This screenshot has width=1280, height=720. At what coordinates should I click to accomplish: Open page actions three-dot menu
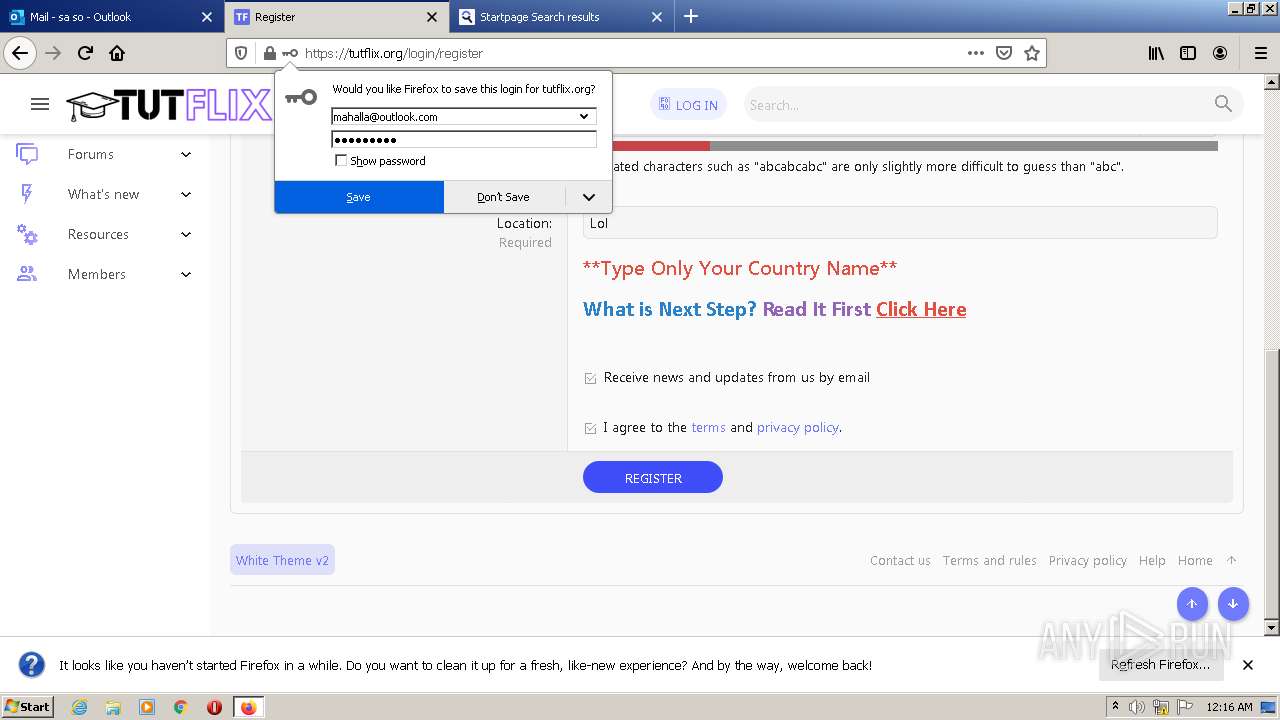pyautogui.click(x=976, y=53)
